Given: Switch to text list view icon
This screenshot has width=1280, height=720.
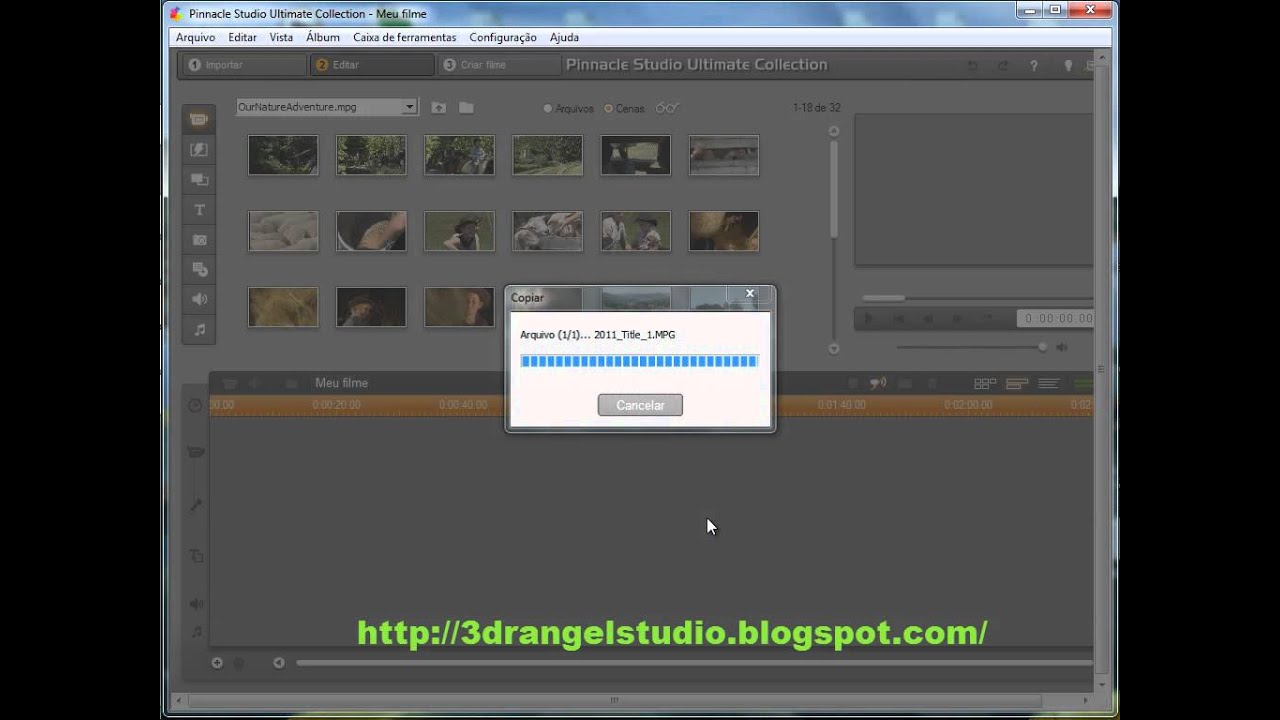Looking at the screenshot, I should pos(1049,383).
